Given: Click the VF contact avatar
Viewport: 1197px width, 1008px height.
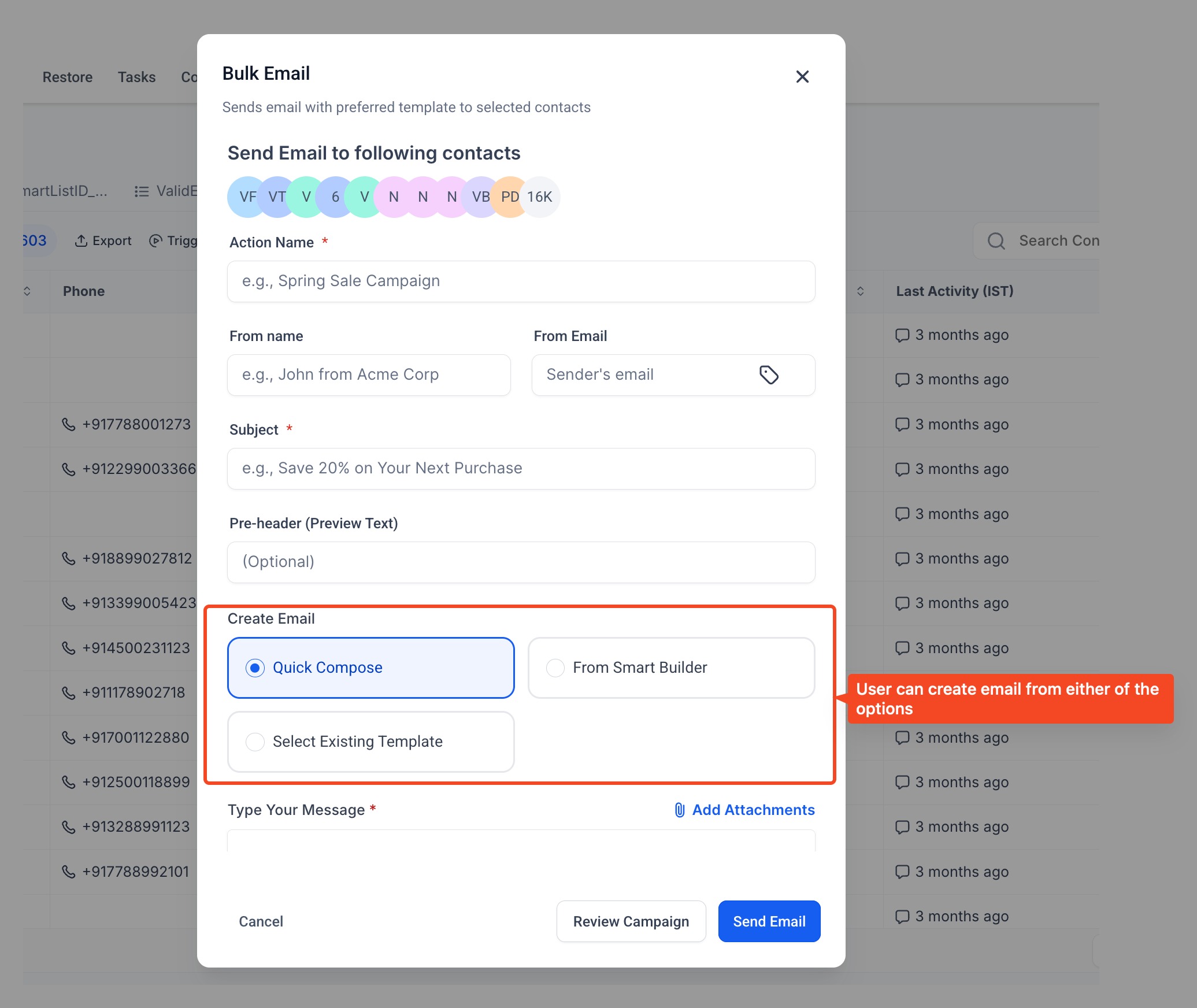Looking at the screenshot, I should [x=243, y=197].
